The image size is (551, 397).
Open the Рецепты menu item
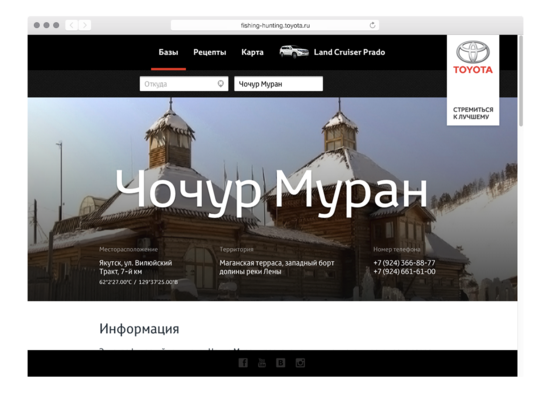[x=209, y=52]
